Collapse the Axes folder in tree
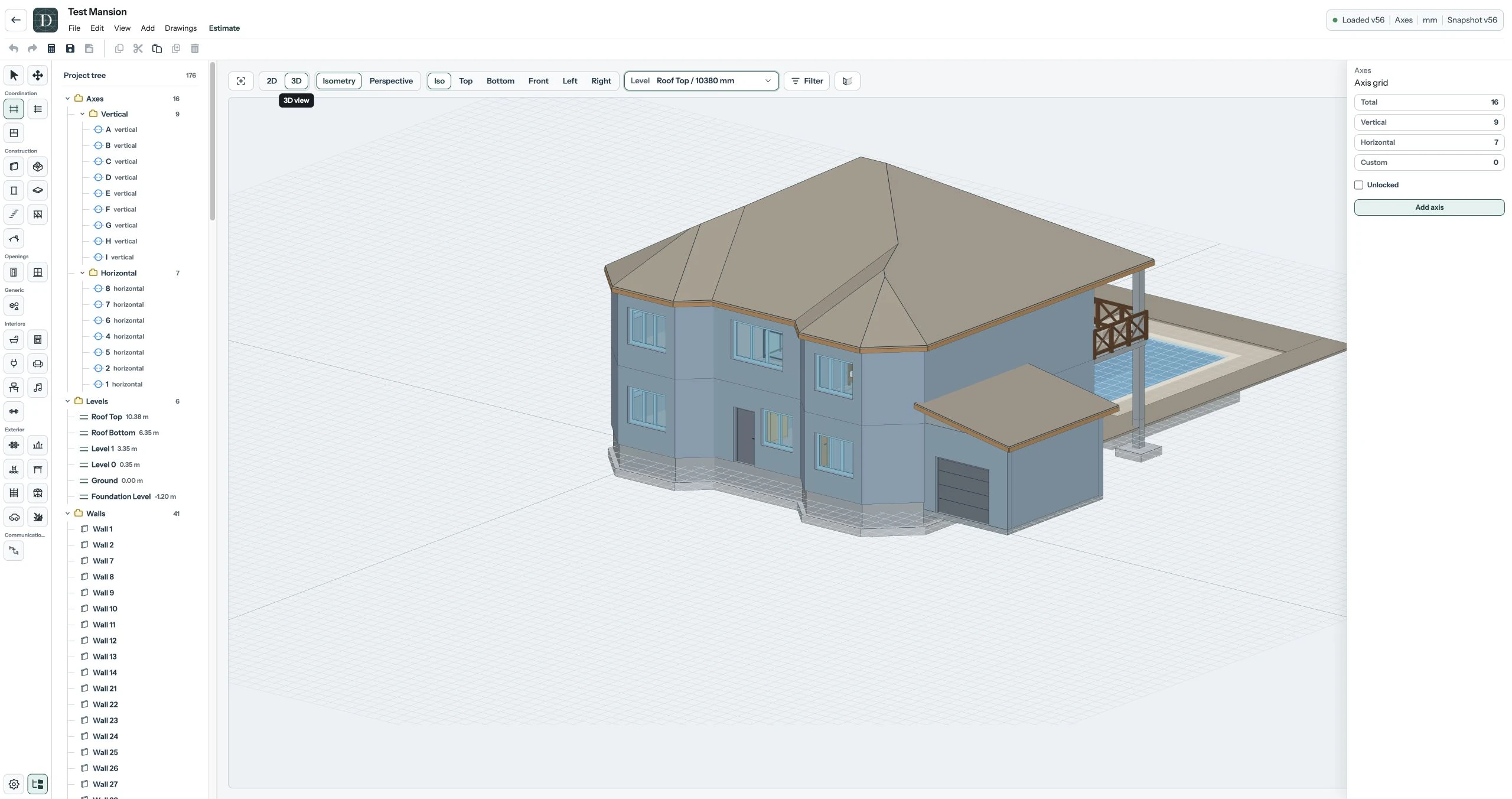The height and width of the screenshot is (799, 1512). coord(67,99)
